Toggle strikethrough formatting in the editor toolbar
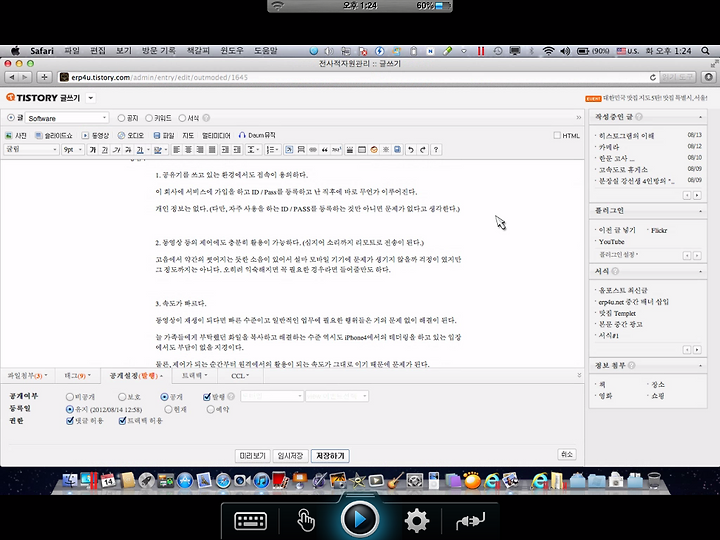Screen dimensions: 720x540 128,150
